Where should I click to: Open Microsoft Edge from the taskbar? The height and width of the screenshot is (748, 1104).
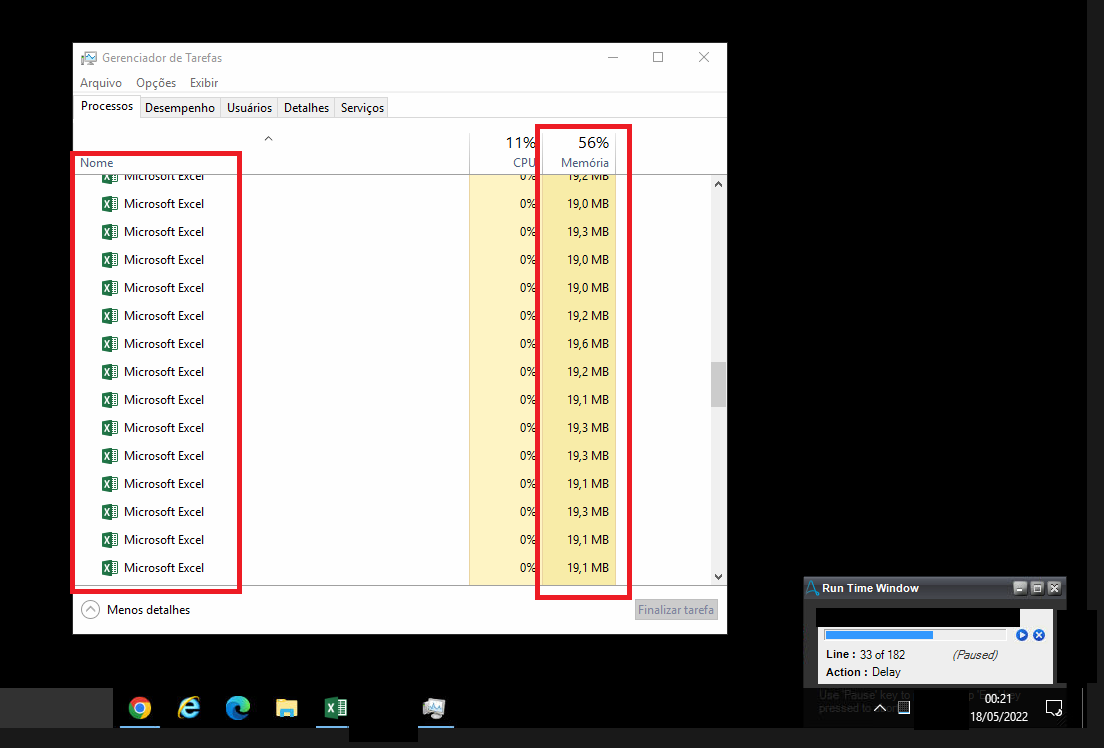238,708
